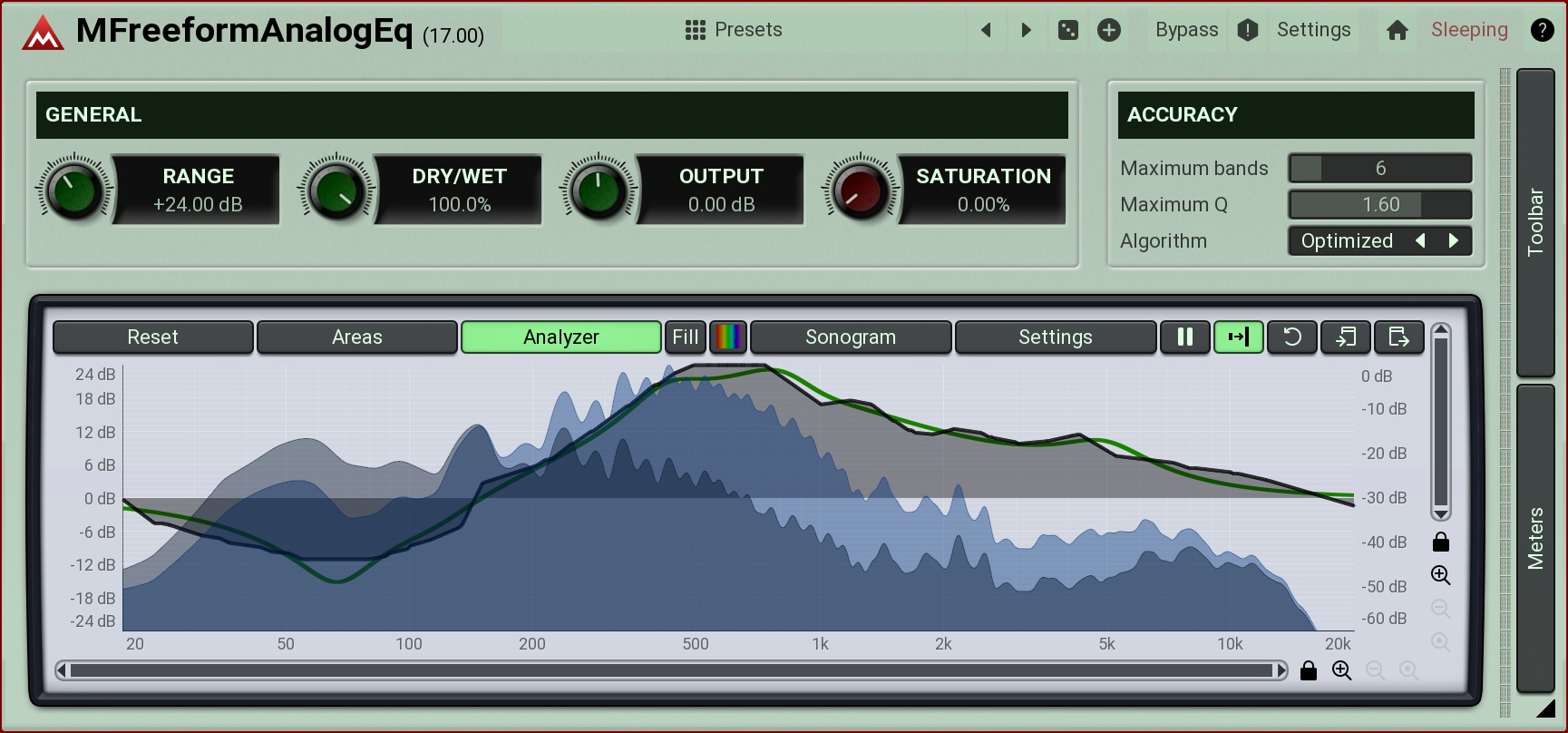Click the lock icon below the horizontal scrollbar
The width and height of the screenshot is (1568, 733).
coord(1308,670)
